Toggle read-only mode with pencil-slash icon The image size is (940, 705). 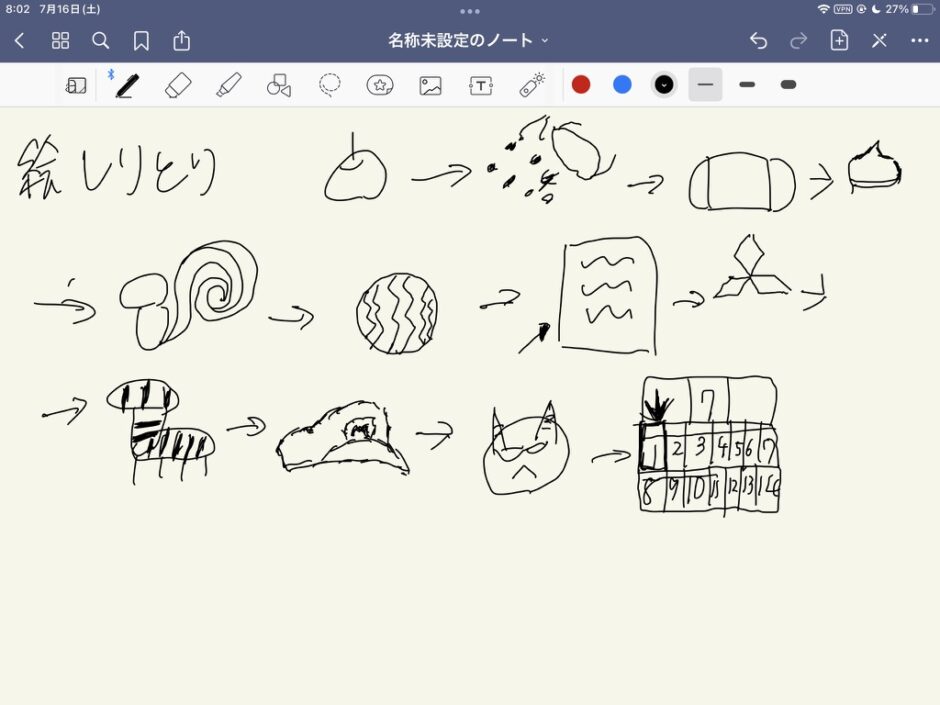coord(879,40)
